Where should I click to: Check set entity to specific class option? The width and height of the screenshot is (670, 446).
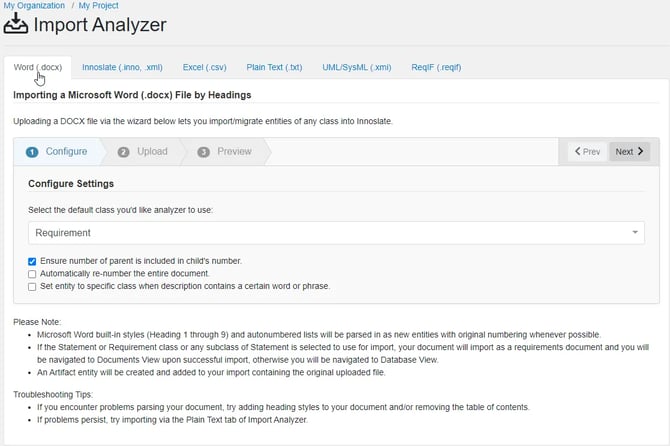pos(32,287)
